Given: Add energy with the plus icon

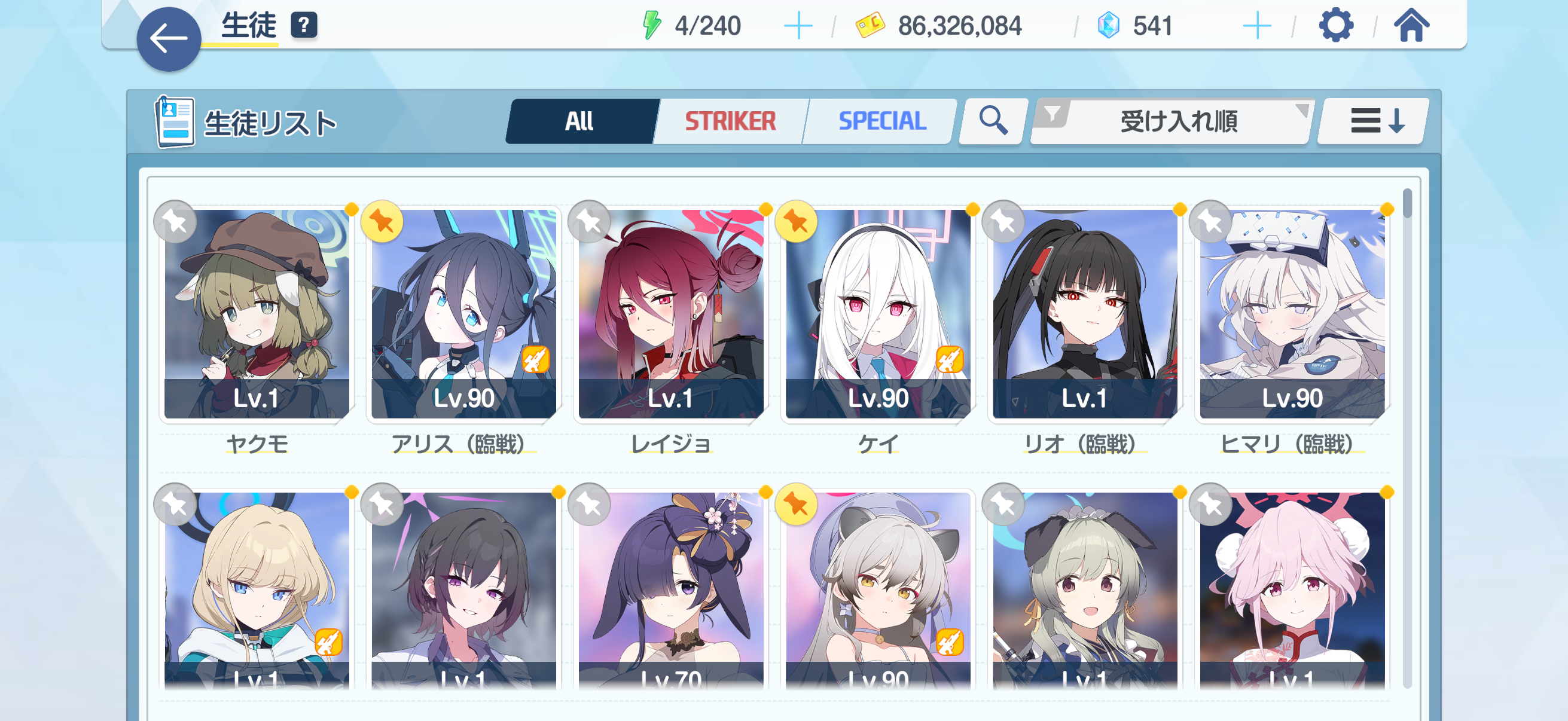Looking at the screenshot, I should coord(797,26).
